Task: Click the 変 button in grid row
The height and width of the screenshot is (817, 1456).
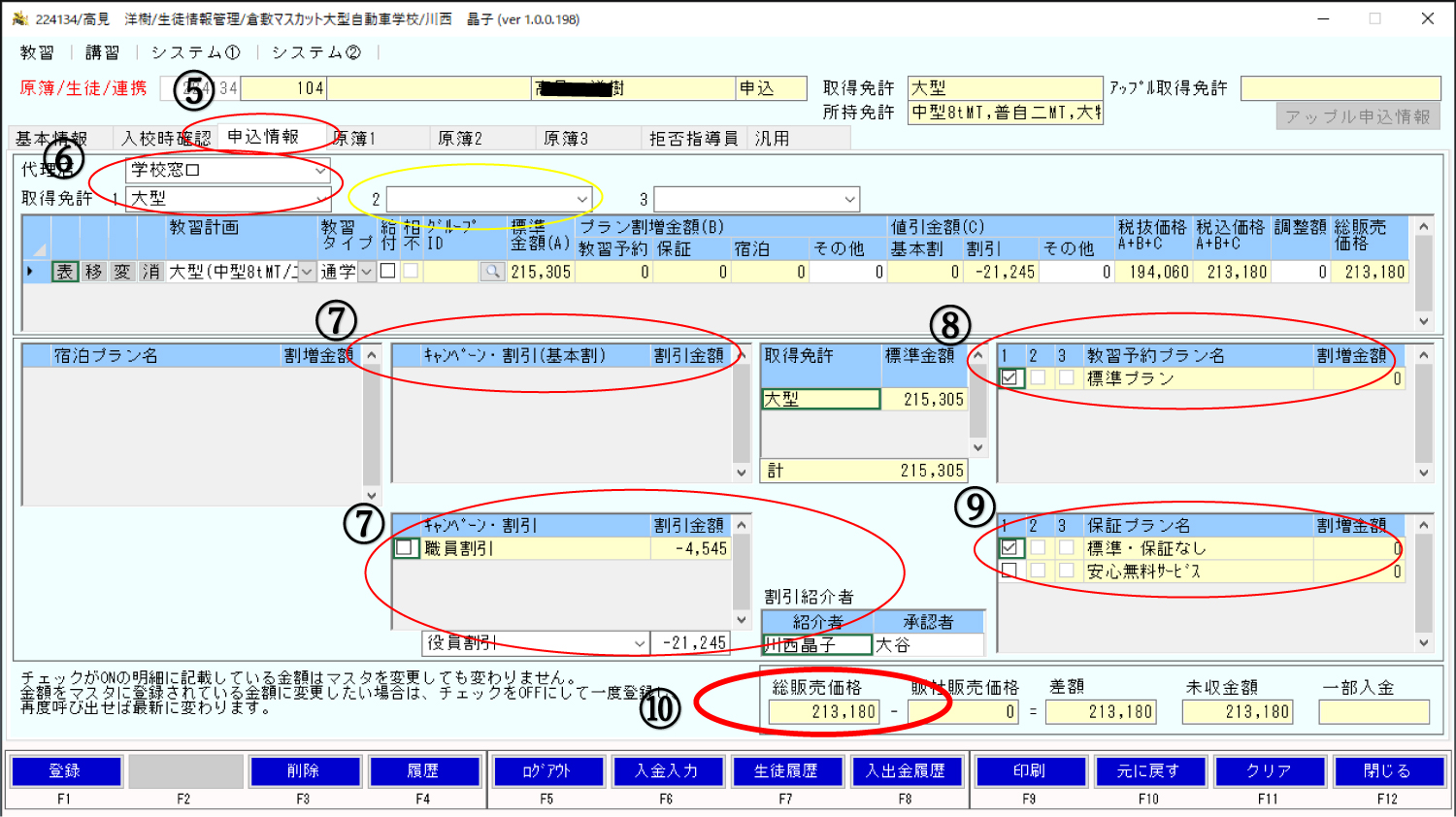Action: 122,272
